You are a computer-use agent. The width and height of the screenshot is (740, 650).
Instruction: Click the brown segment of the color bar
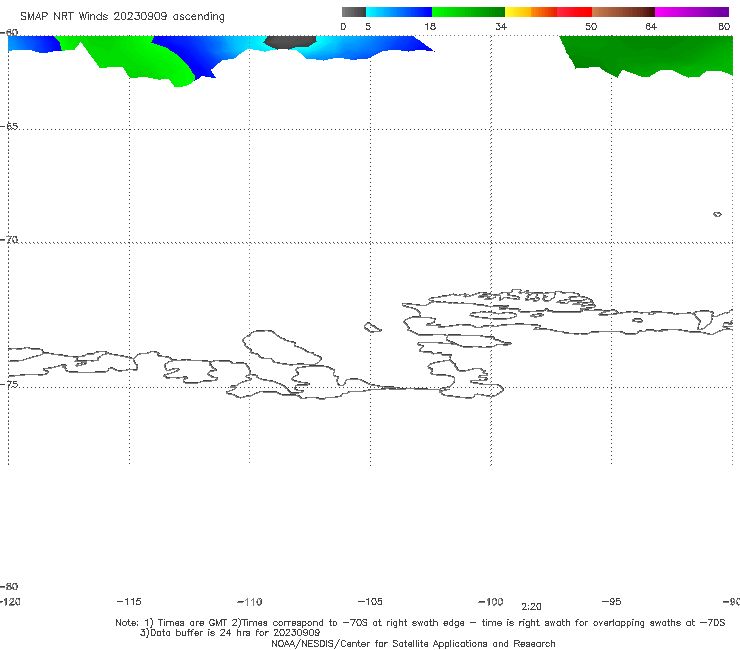coord(623,12)
